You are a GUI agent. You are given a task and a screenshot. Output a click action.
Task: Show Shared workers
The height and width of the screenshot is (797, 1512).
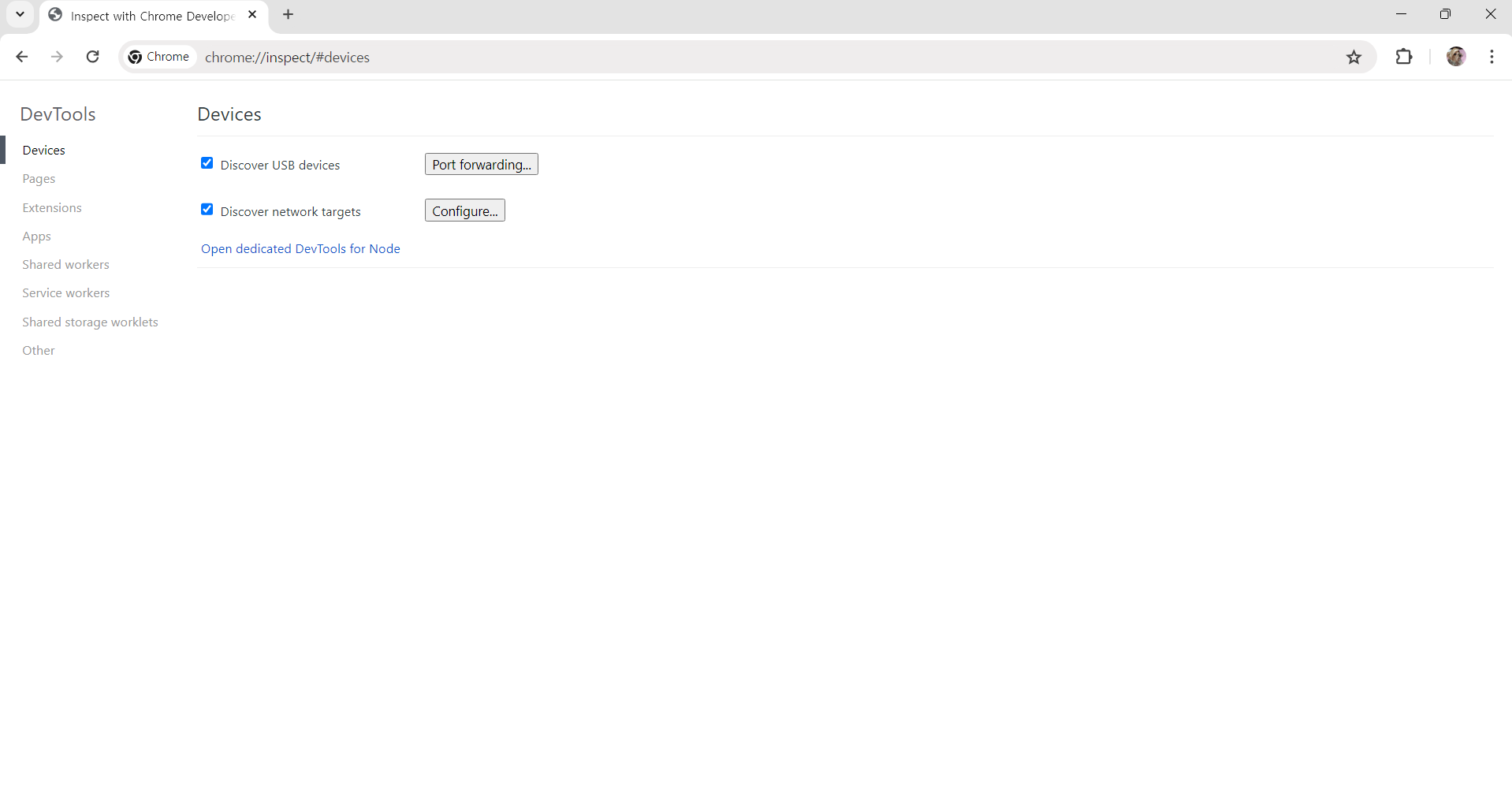[65, 265]
